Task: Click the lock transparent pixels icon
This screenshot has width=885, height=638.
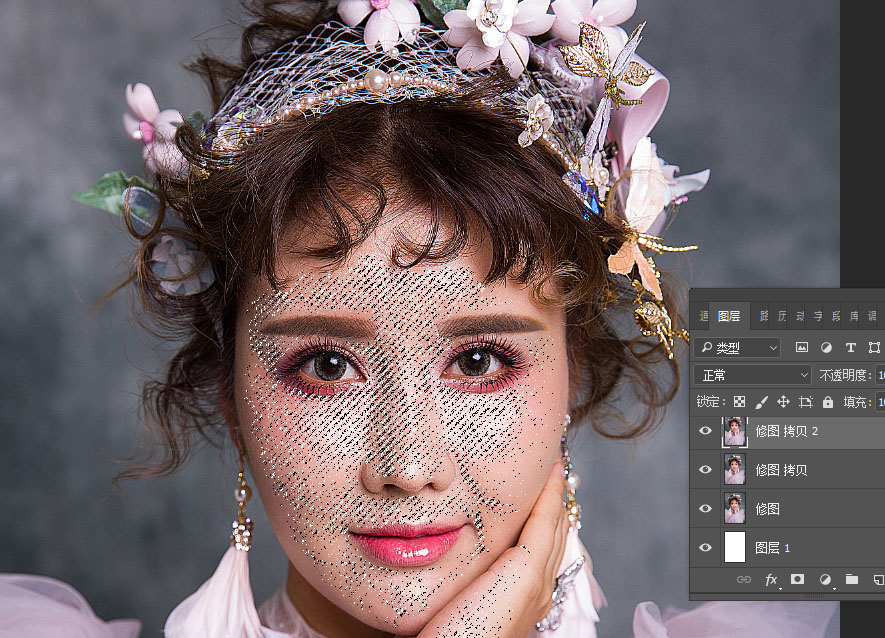Action: click(739, 402)
